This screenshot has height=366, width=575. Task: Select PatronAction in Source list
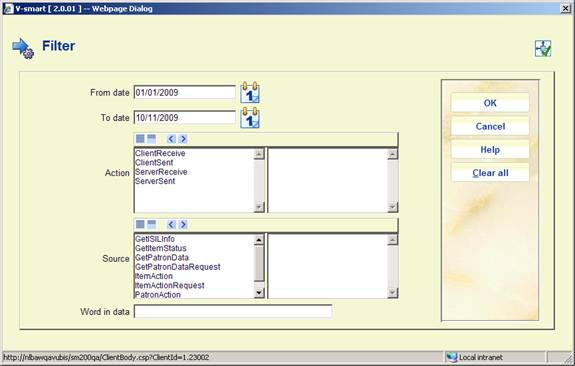pyautogui.click(x=158, y=294)
